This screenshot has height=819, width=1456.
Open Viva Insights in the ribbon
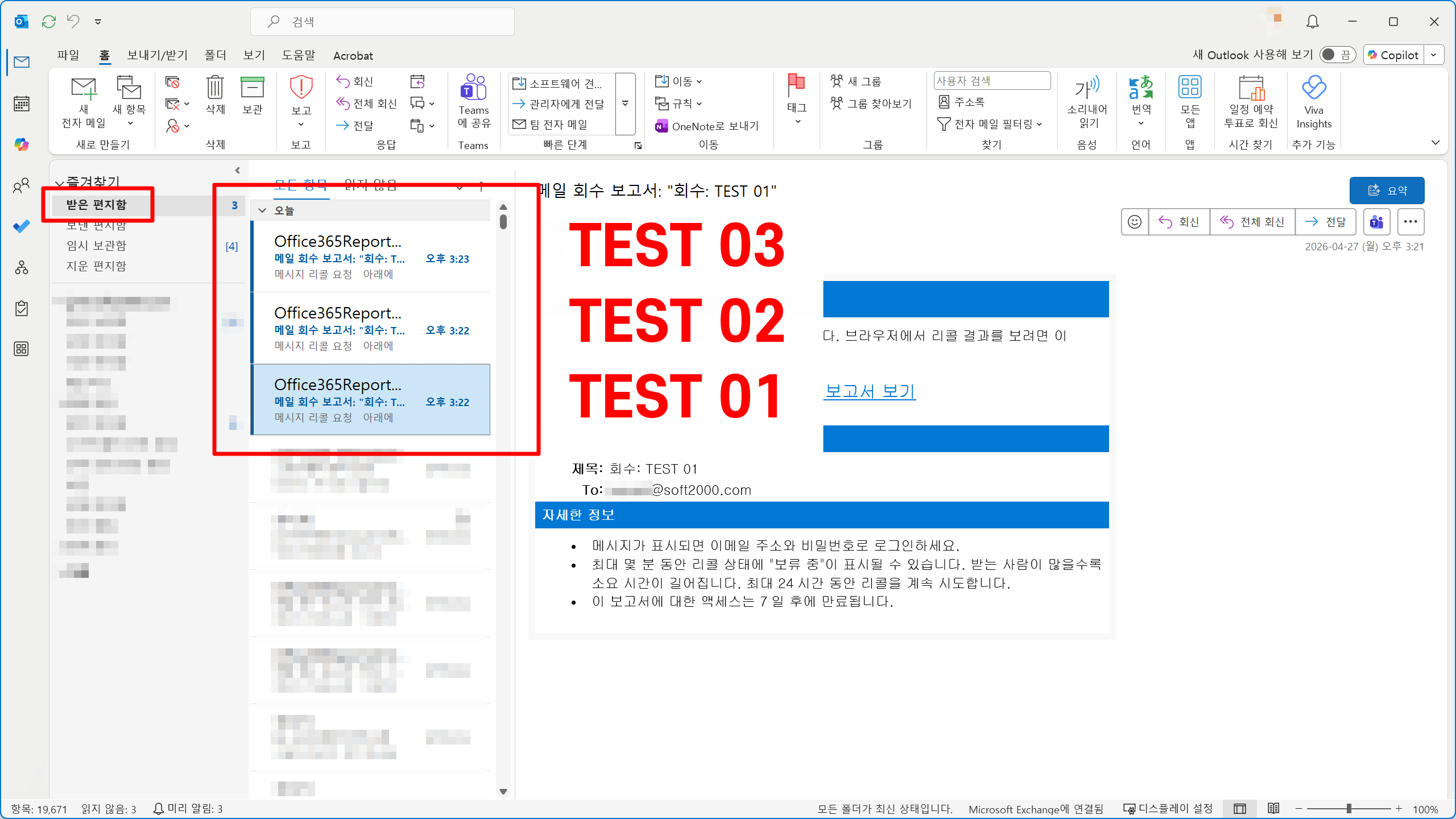tap(1314, 88)
